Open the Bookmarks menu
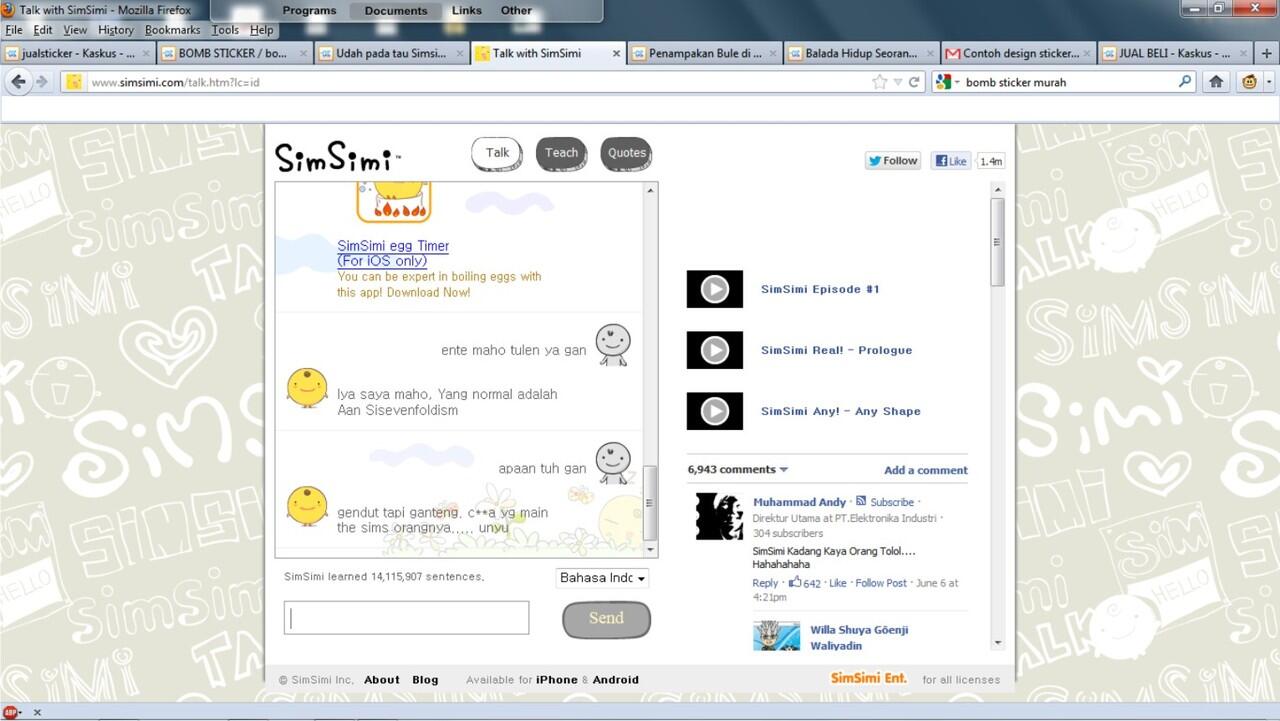Screen dimensions: 1280x721 (173, 30)
